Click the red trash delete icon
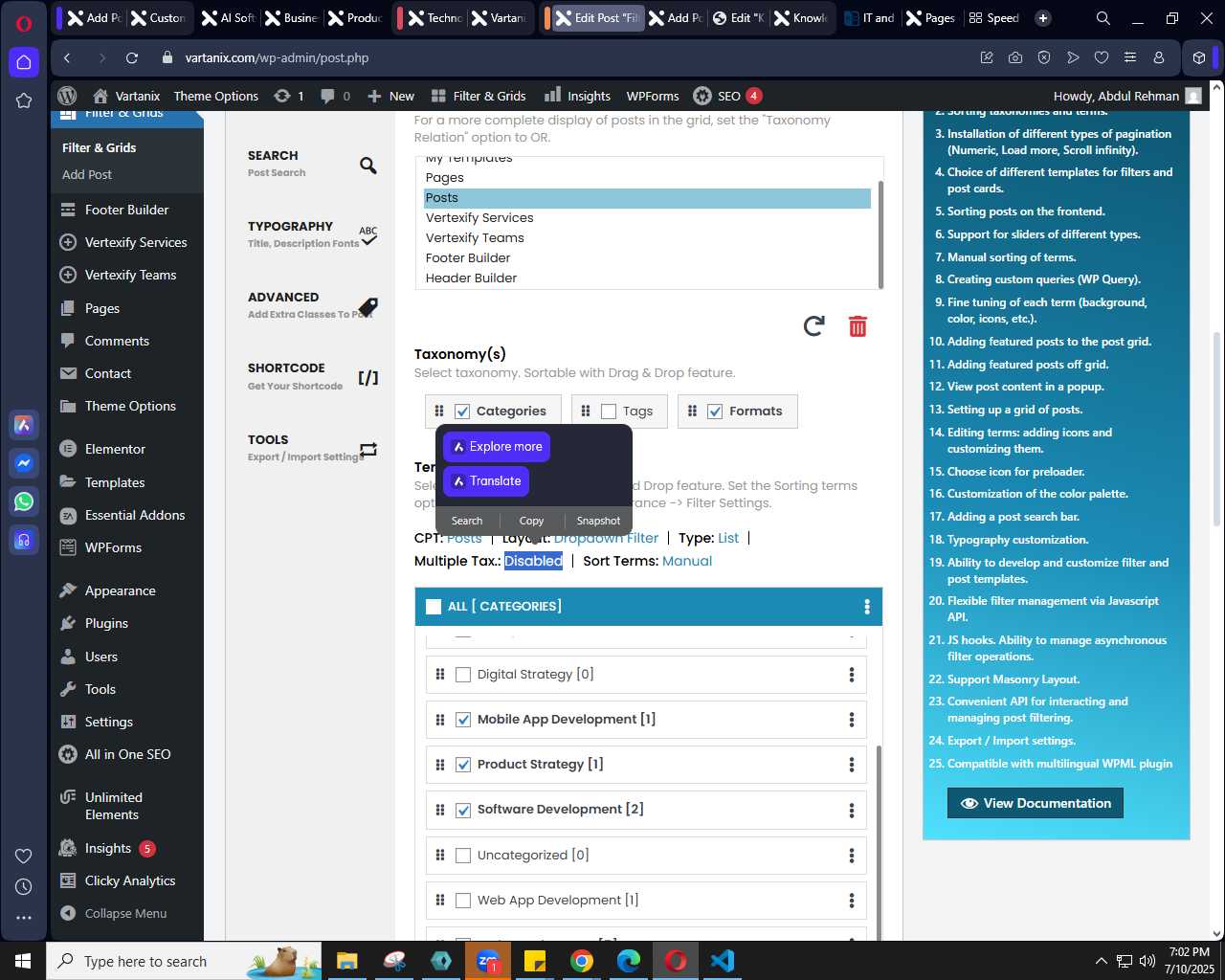This screenshot has width=1225, height=980. (857, 326)
